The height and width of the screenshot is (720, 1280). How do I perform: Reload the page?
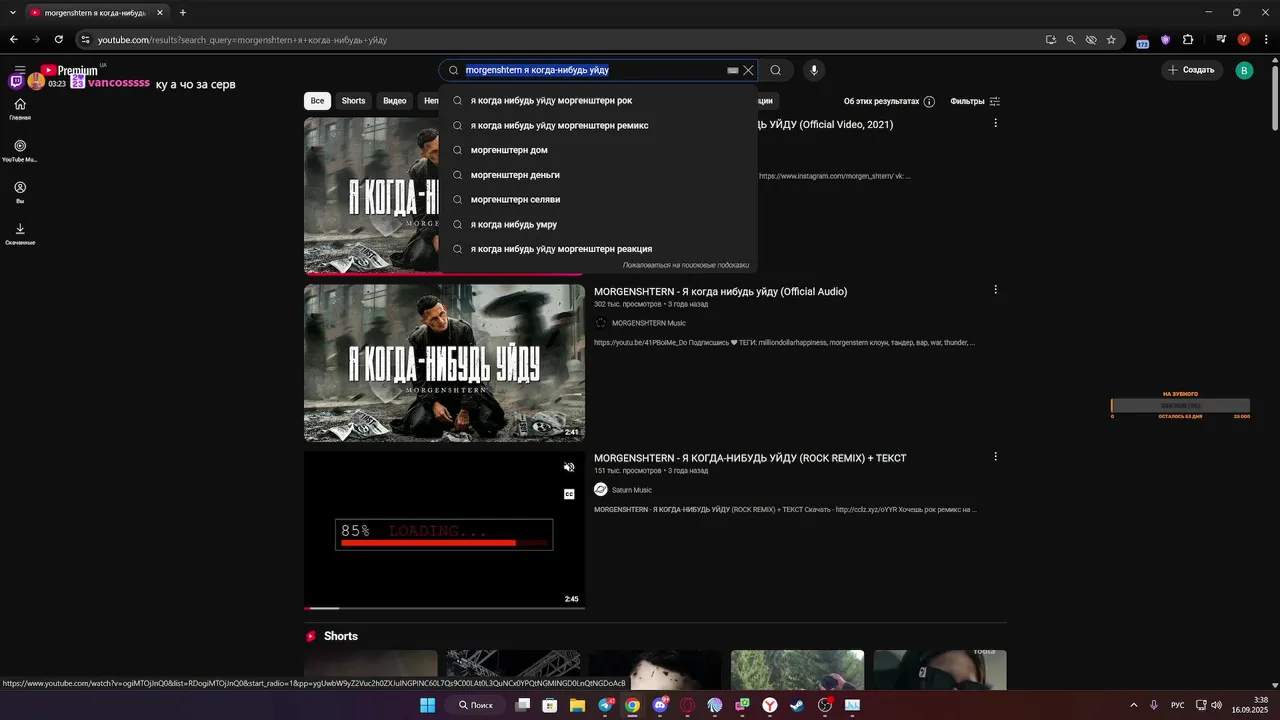point(59,40)
